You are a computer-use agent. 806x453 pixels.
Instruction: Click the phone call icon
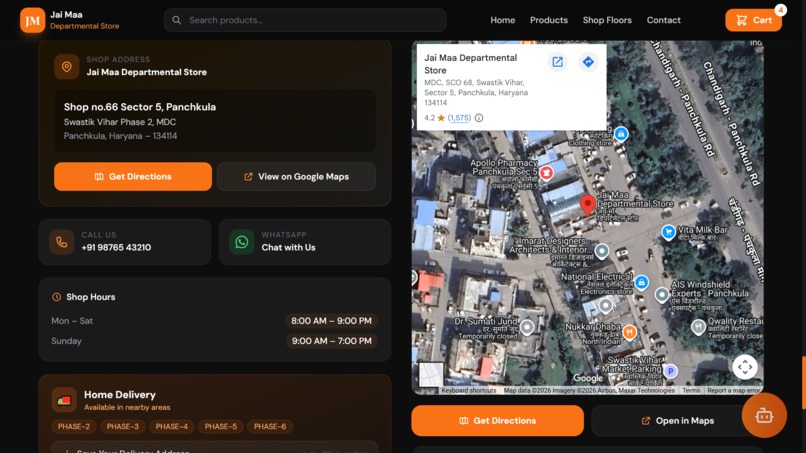pos(62,242)
